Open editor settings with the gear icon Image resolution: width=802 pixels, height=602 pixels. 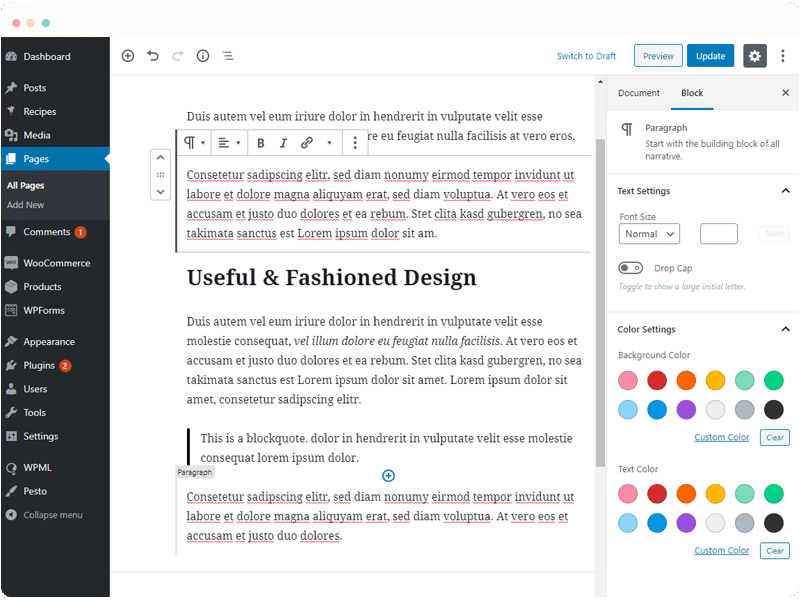click(x=755, y=56)
